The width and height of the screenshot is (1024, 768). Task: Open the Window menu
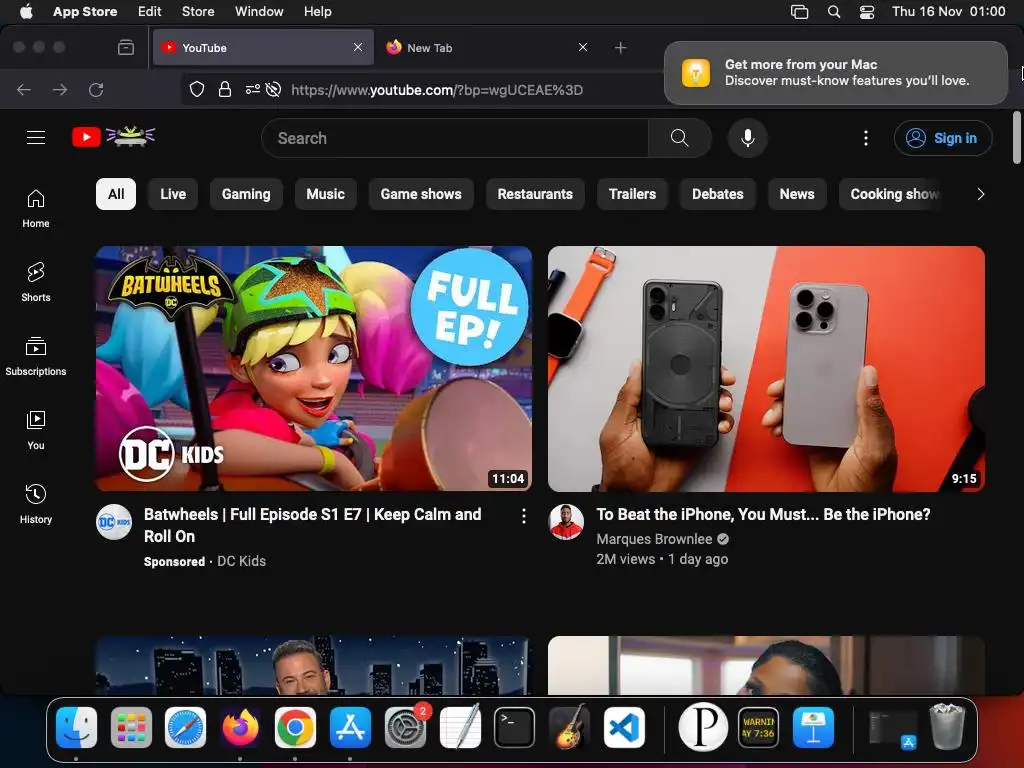(259, 11)
